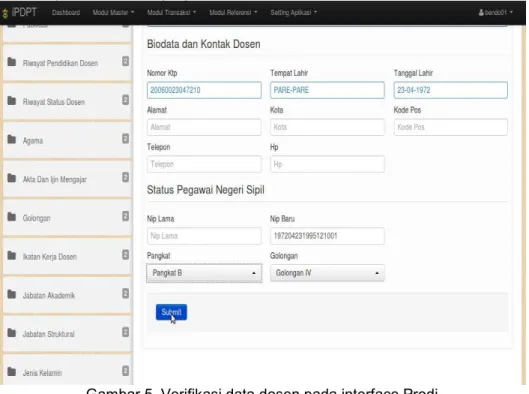529x394 pixels.
Task: Click the Agama count badge
Action: pos(125,139)
